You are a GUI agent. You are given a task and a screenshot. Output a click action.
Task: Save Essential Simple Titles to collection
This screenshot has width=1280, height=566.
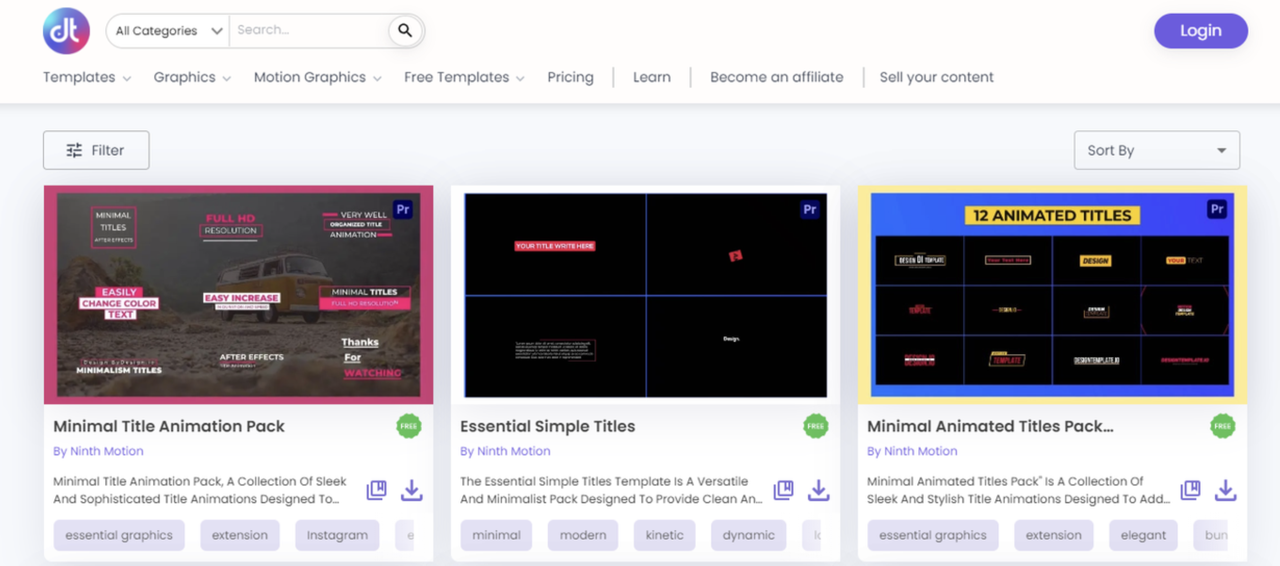[783, 490]
